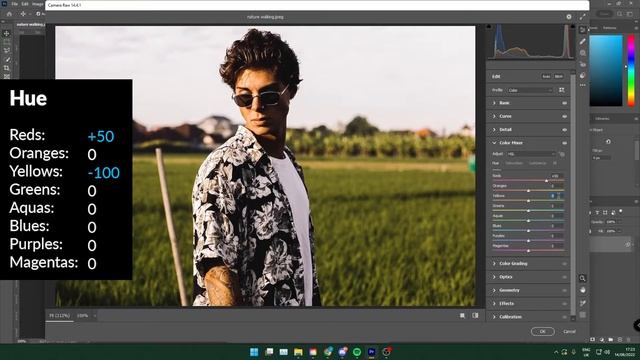Browse profiles with the profile grid icon

[562, 90]
